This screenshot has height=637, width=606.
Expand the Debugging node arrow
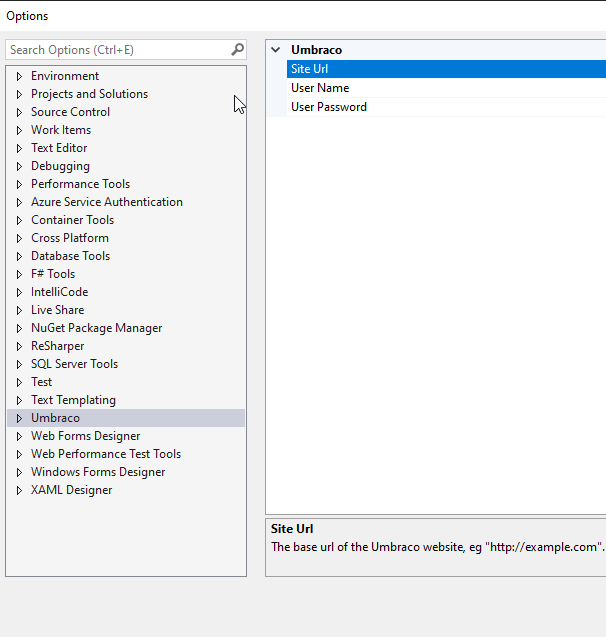(19, 166)
